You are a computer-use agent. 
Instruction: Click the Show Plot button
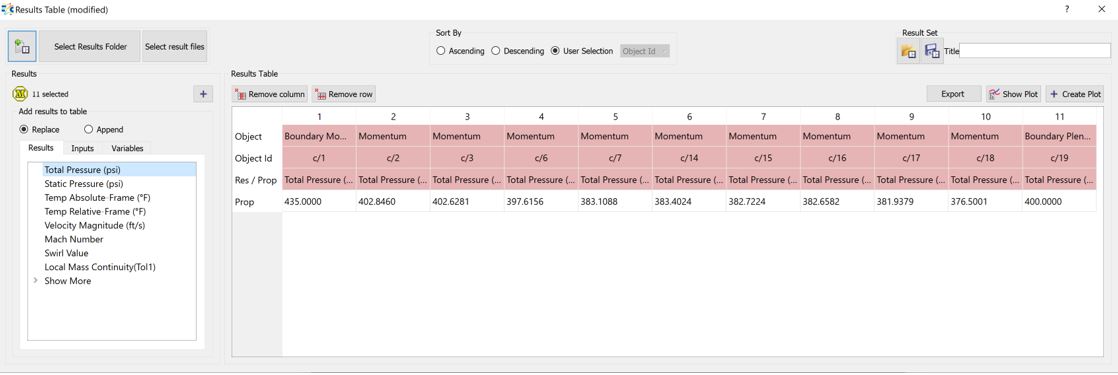tap(1013, 94)
